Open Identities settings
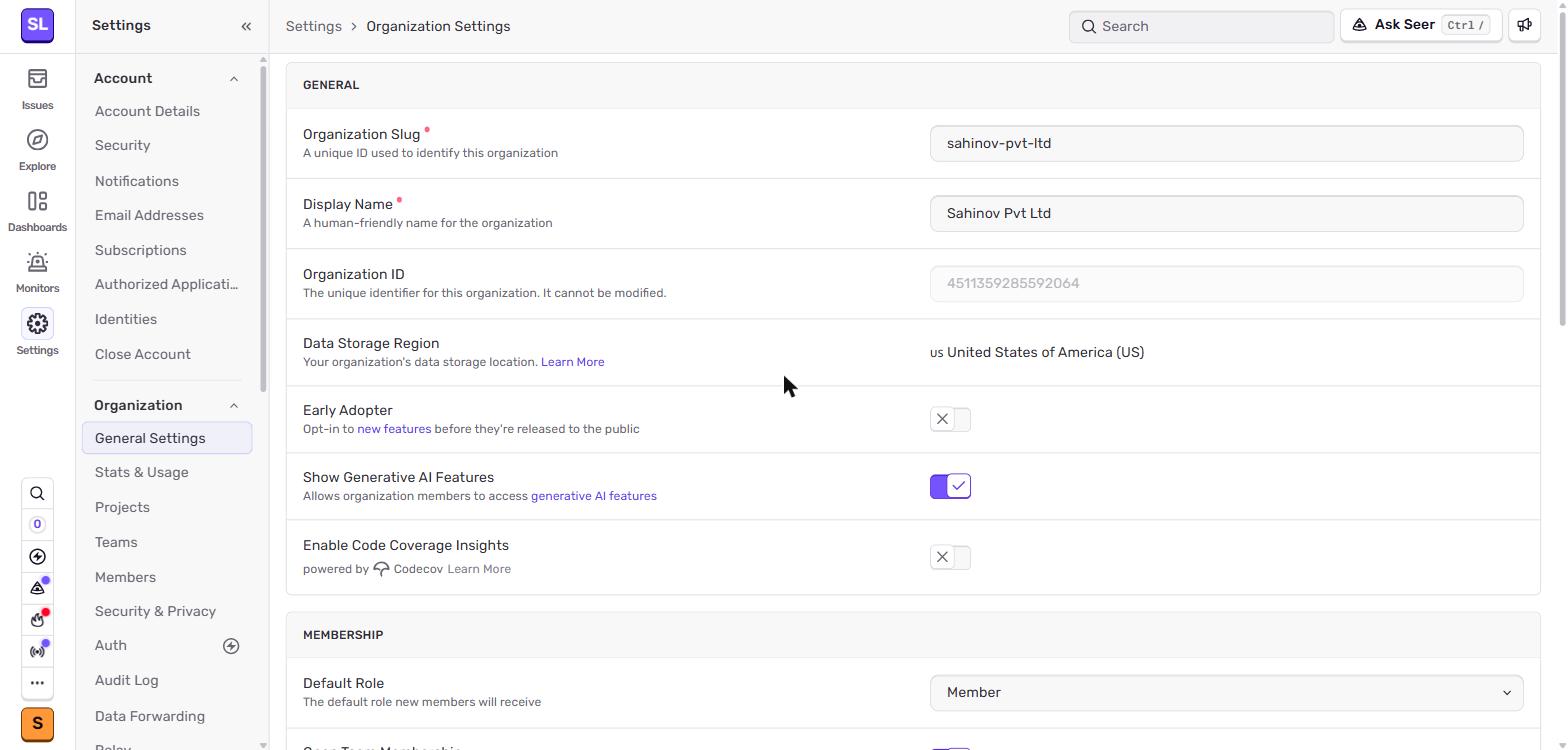This screenshot has height=750, width=1568. pos(126,319)
